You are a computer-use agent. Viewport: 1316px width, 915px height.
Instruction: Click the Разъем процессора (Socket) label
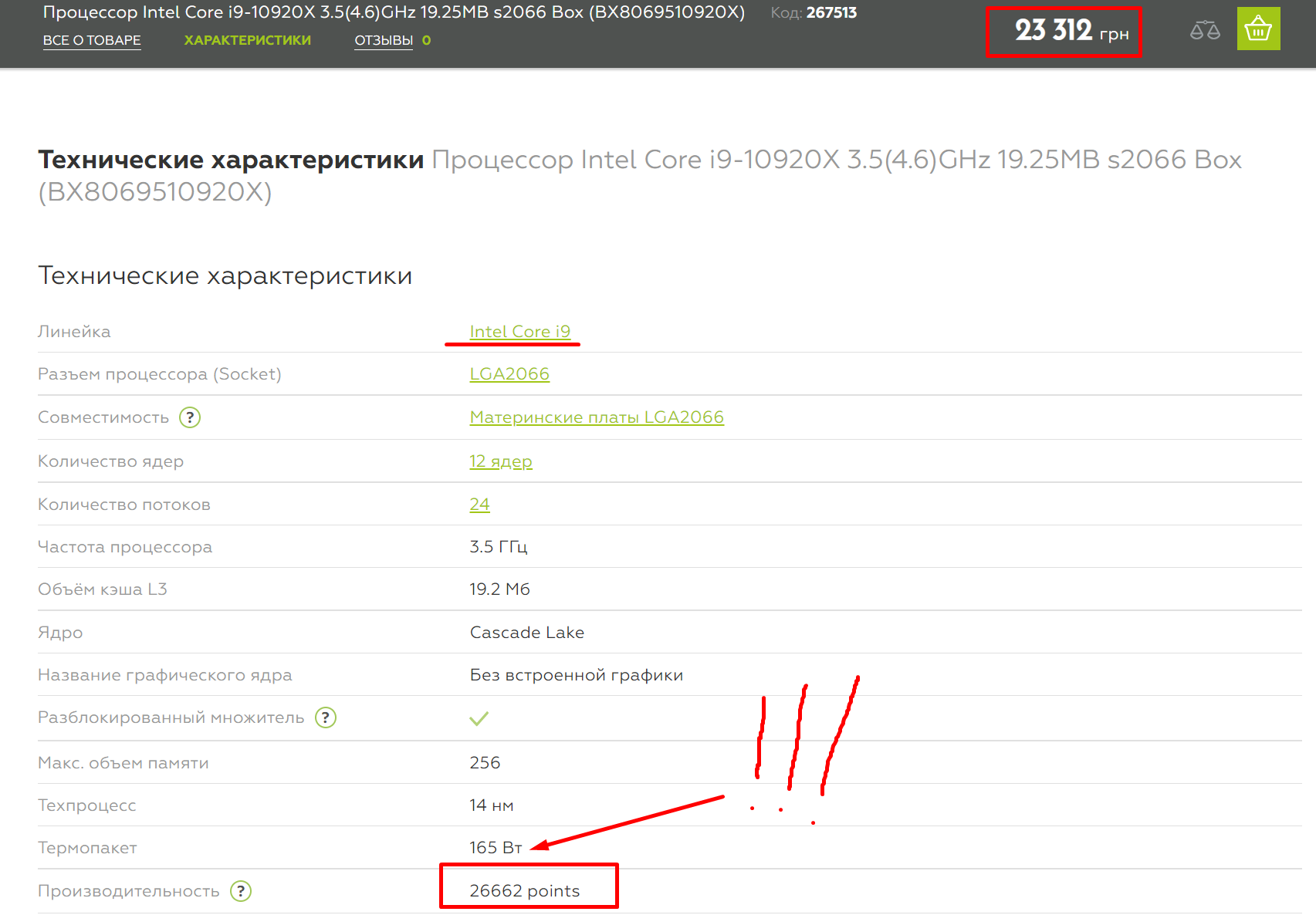(x=160, y=374)
